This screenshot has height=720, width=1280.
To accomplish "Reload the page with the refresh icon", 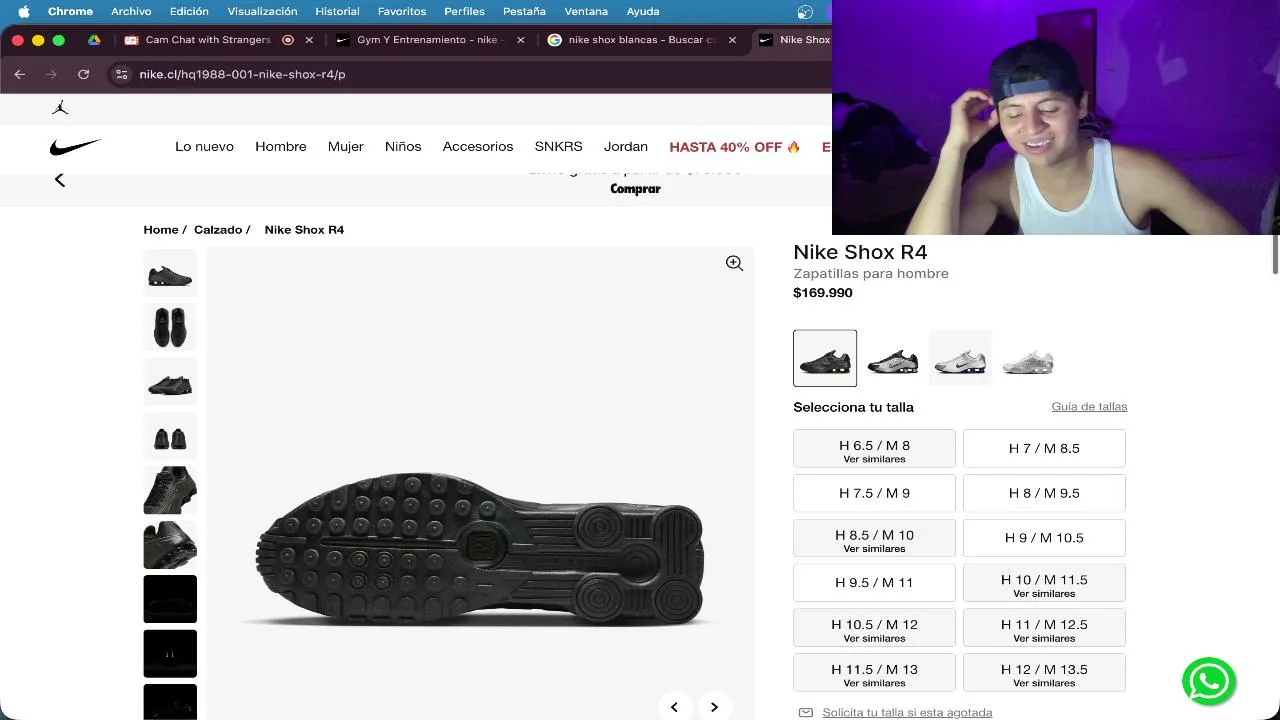I will tap(84, 74).
